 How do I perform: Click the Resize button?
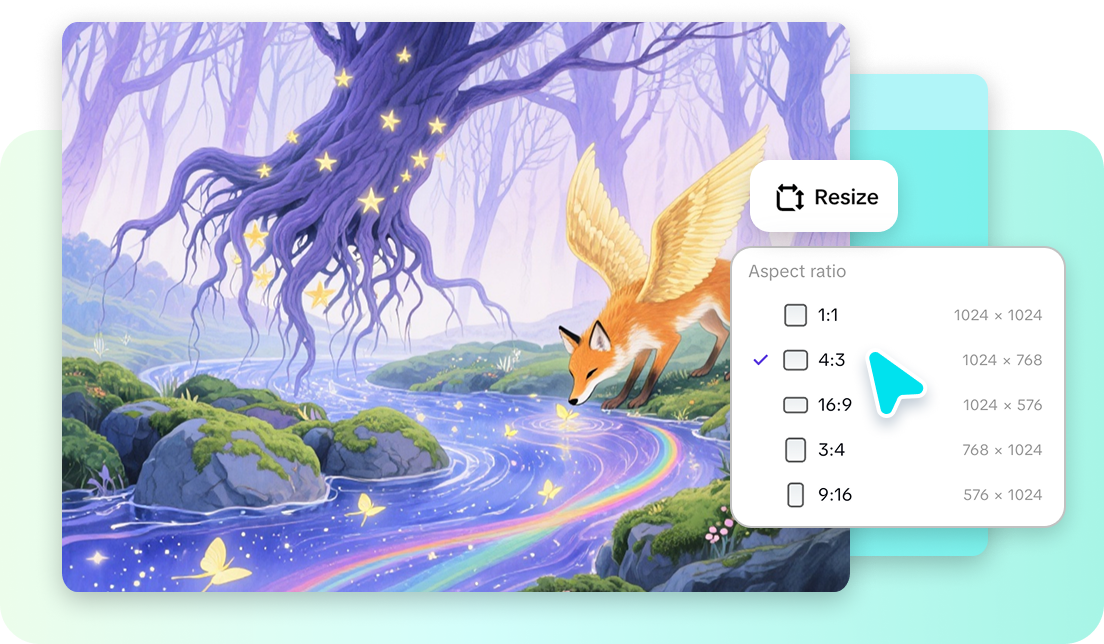click(824, 196)
